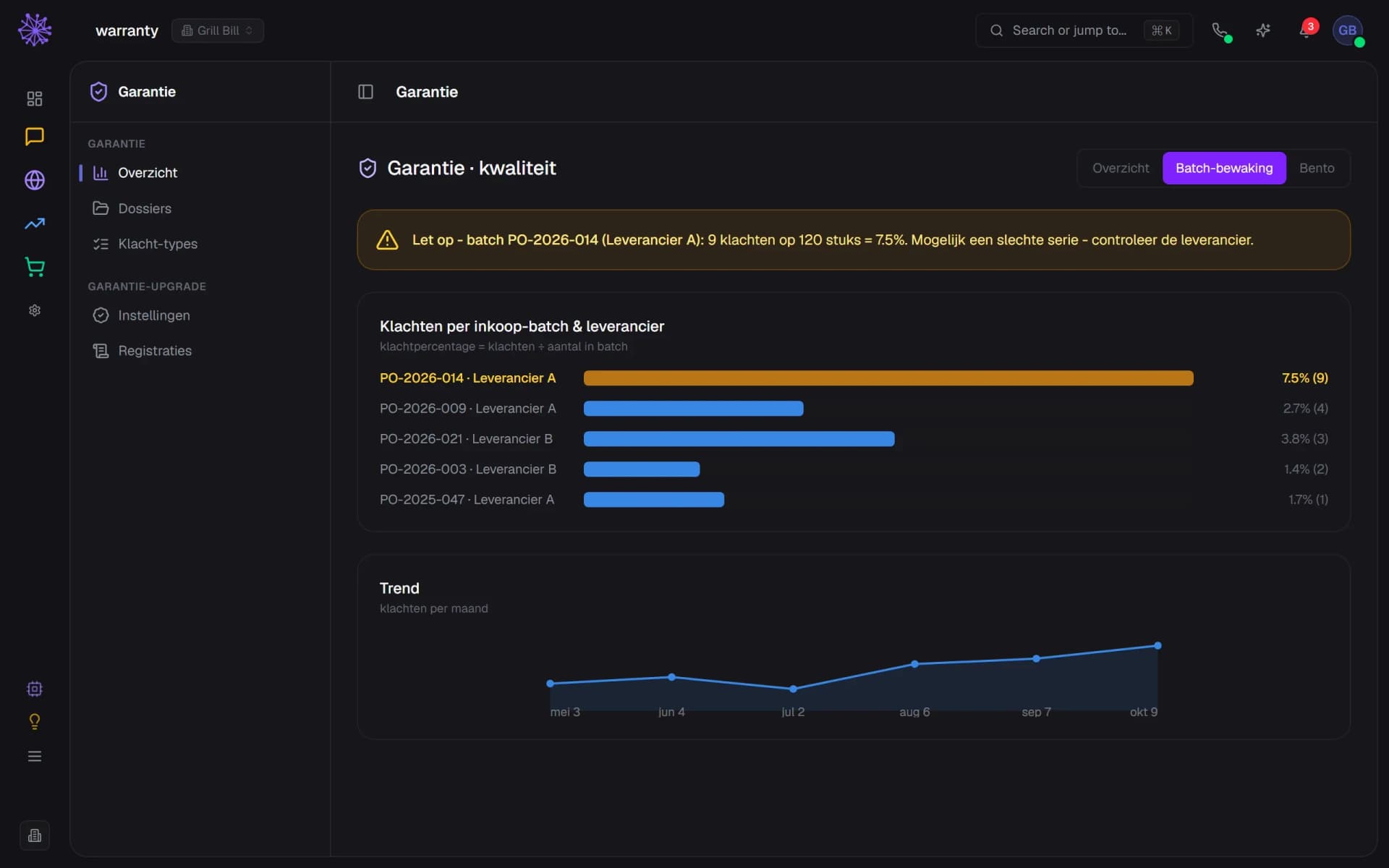The height and width of the screenshot is (868, 1389).
Task: Click the PO-2026-021 blue bar
Action: [x=739, y=438]
